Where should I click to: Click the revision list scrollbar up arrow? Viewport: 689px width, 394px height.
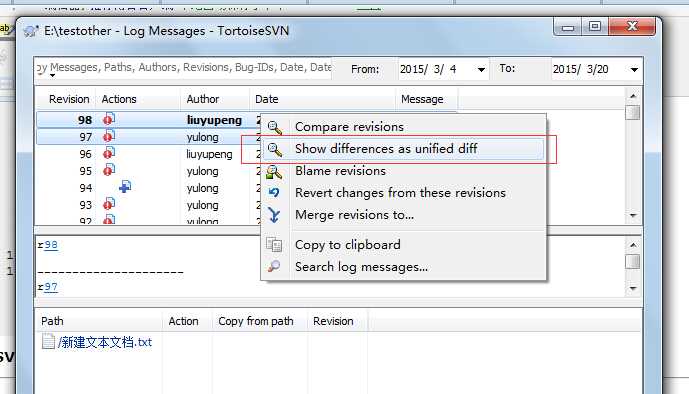[x=633, y=96]
